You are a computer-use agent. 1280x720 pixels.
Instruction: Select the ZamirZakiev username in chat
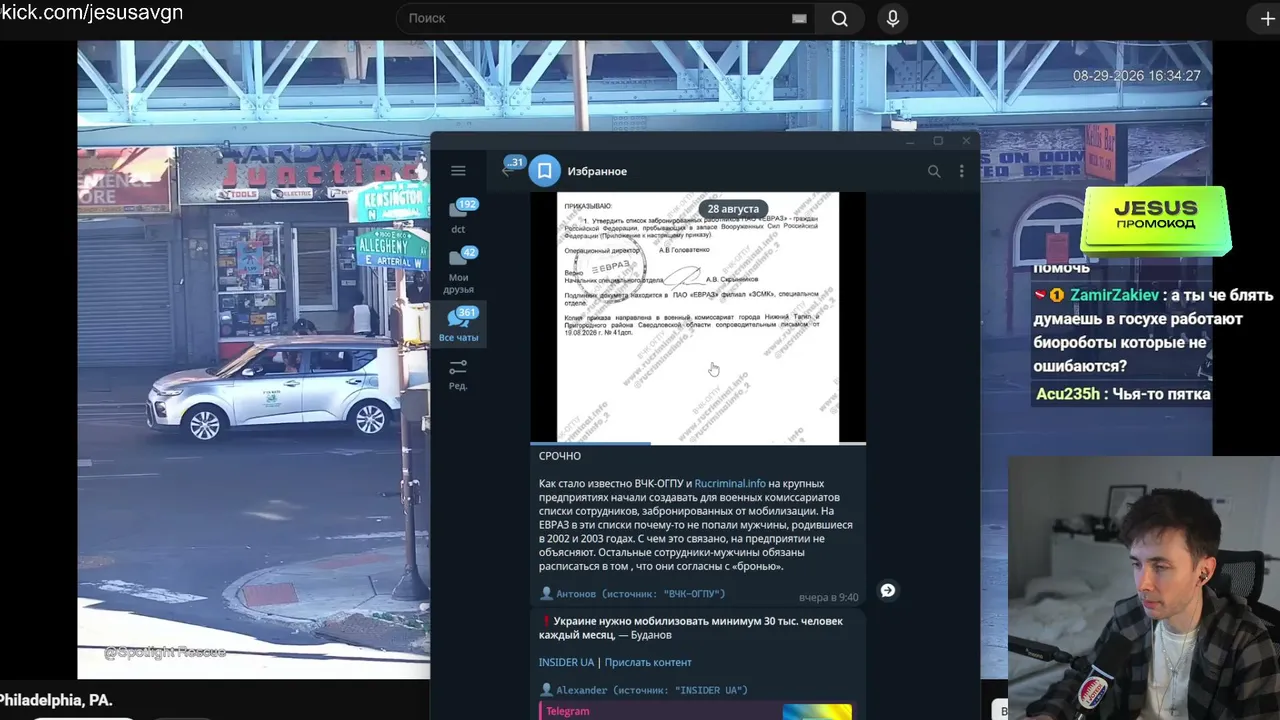[1114, 295]
